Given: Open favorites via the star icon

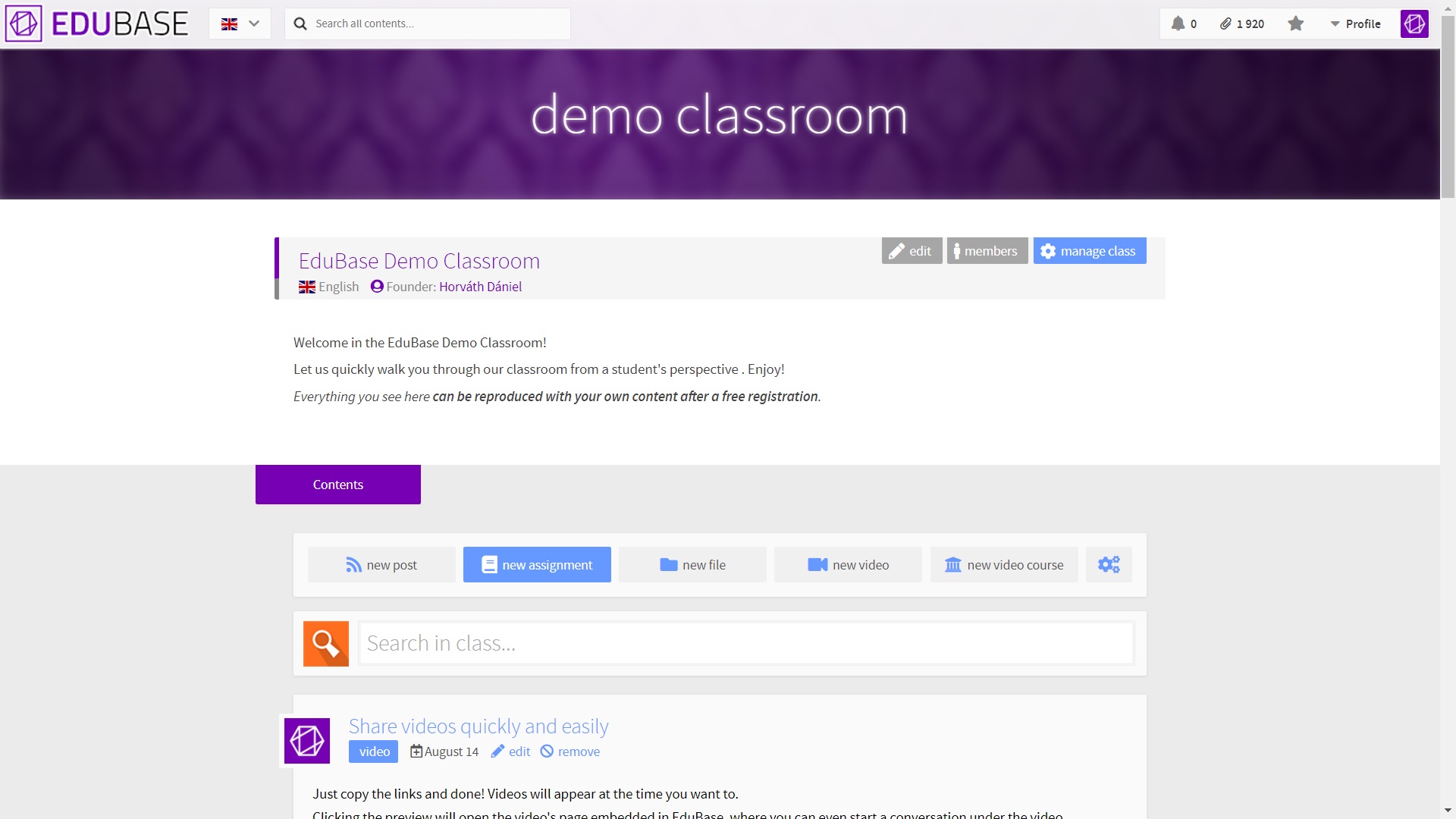Looking at the screenshot, I should click(x=1296, y=24).
